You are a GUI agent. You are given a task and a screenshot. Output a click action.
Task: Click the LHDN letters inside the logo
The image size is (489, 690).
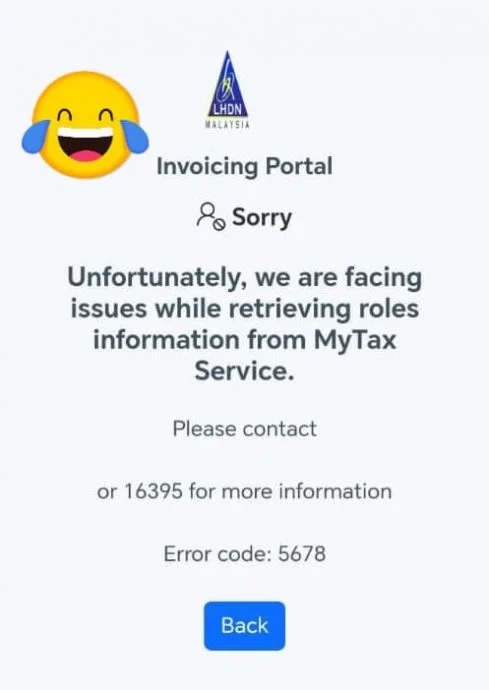click(x=228, y=110)
